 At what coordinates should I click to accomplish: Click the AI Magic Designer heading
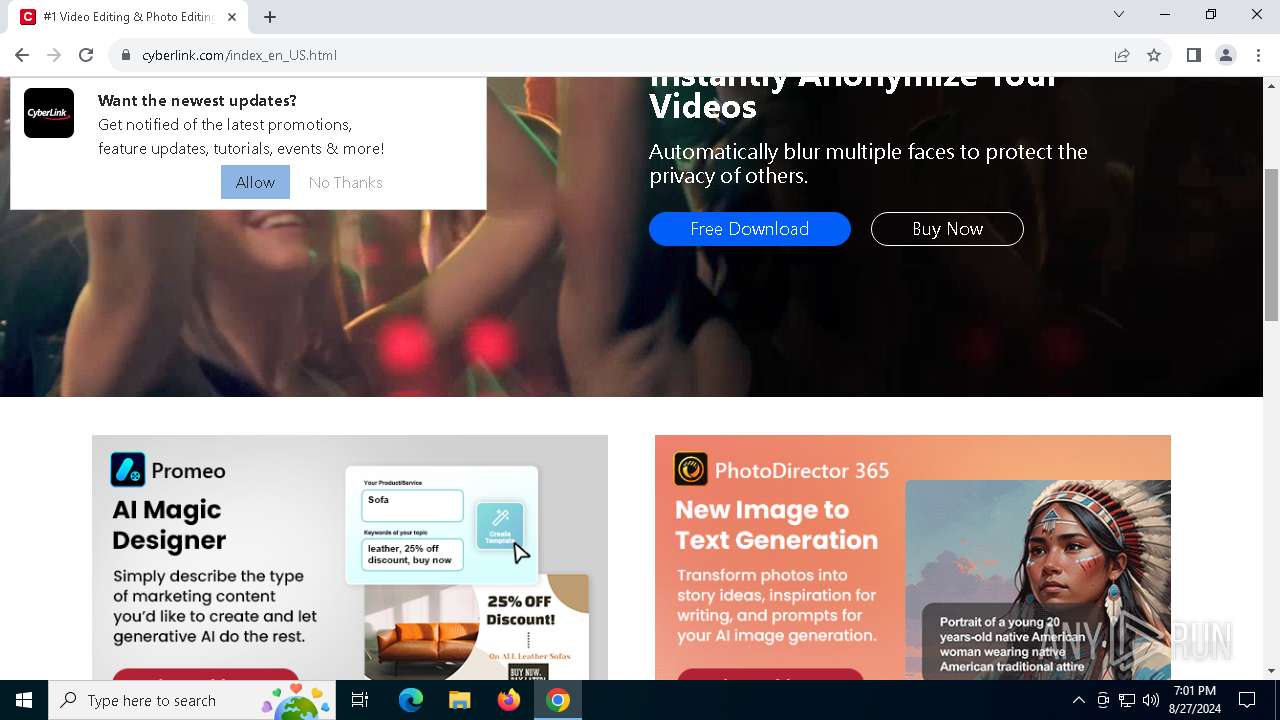tap(169, 524)
